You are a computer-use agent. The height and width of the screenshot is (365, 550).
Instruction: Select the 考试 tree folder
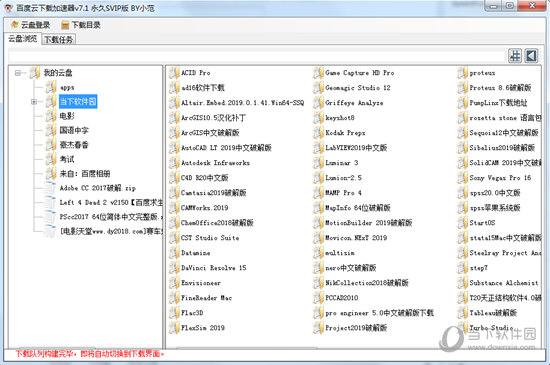point(67,159)
